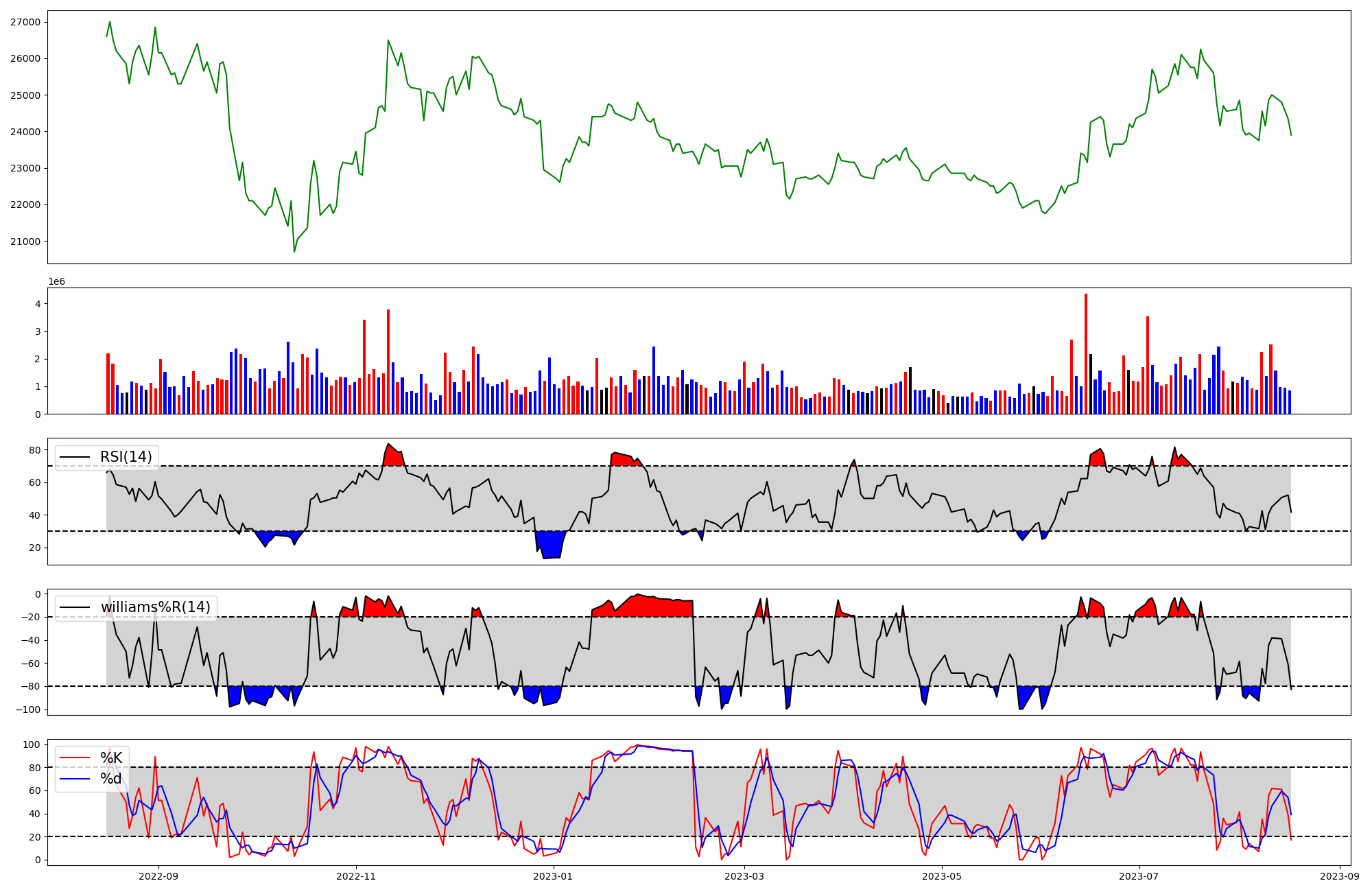Click the williams%R(14) legend label
Image resolution: width=1372 pixels, height=892 pixels.
(155, 607)
